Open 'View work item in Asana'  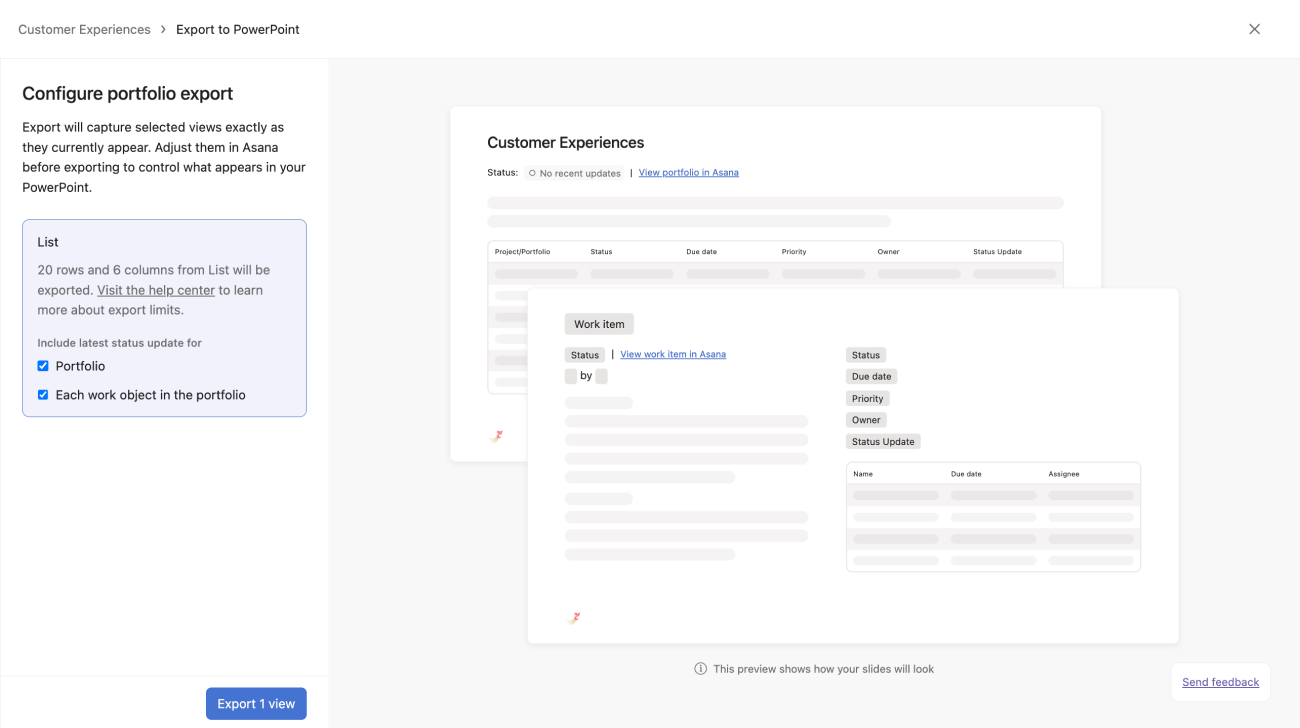coord(673,354)
